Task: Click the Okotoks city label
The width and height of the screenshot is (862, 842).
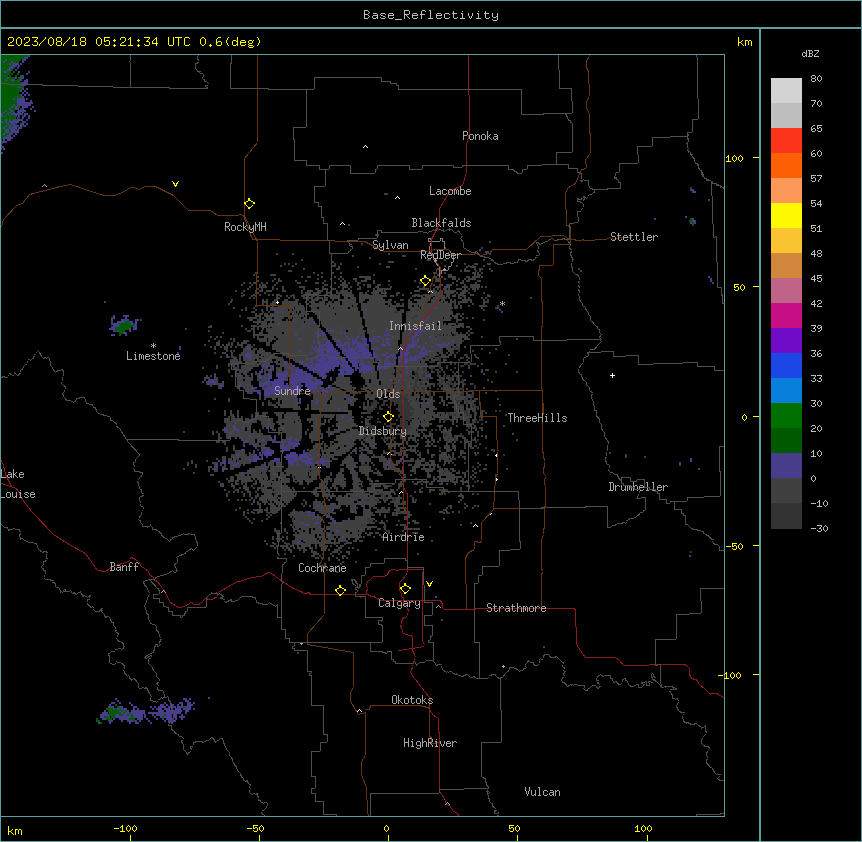Action: point(412,700)
